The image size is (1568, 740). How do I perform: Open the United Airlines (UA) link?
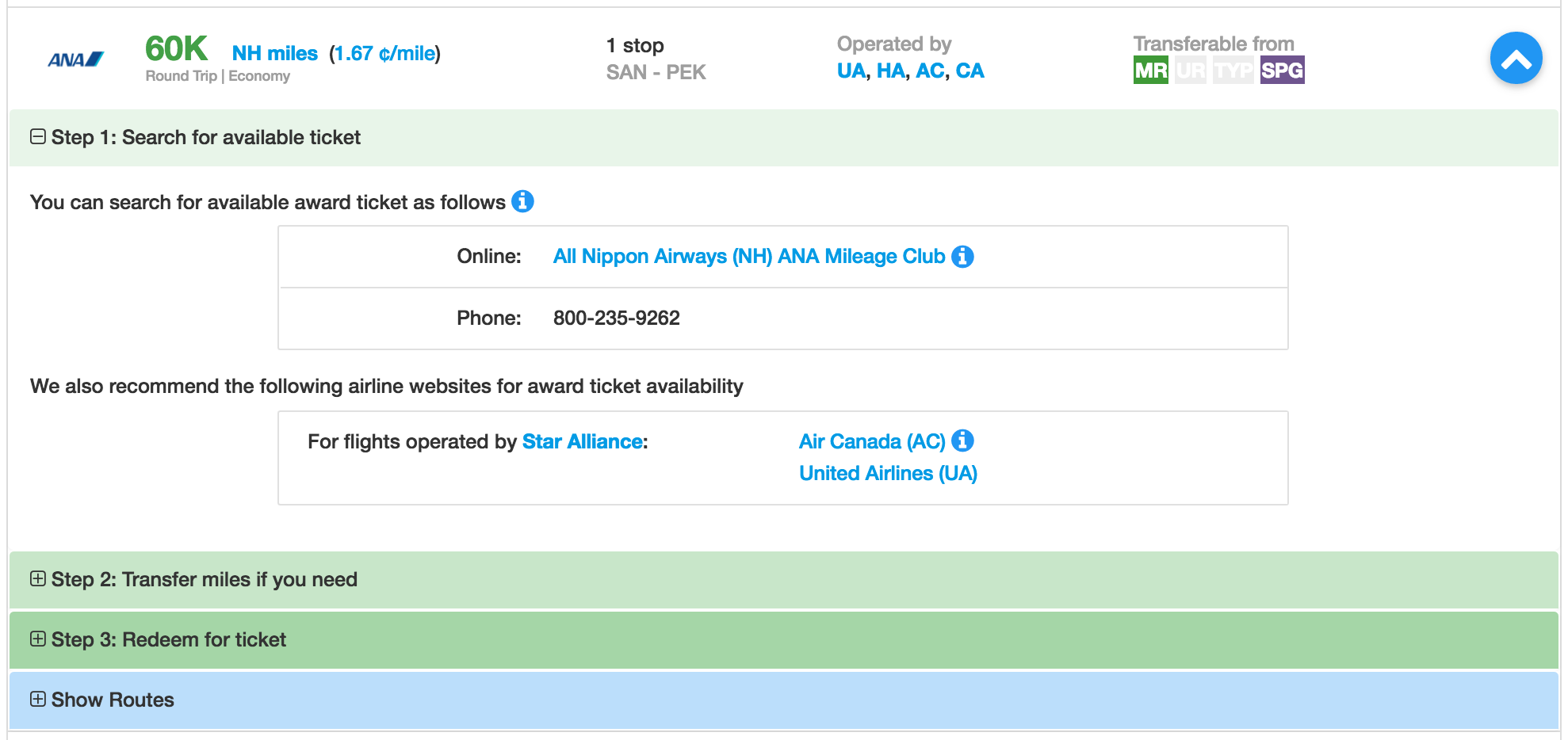point(888,473)
